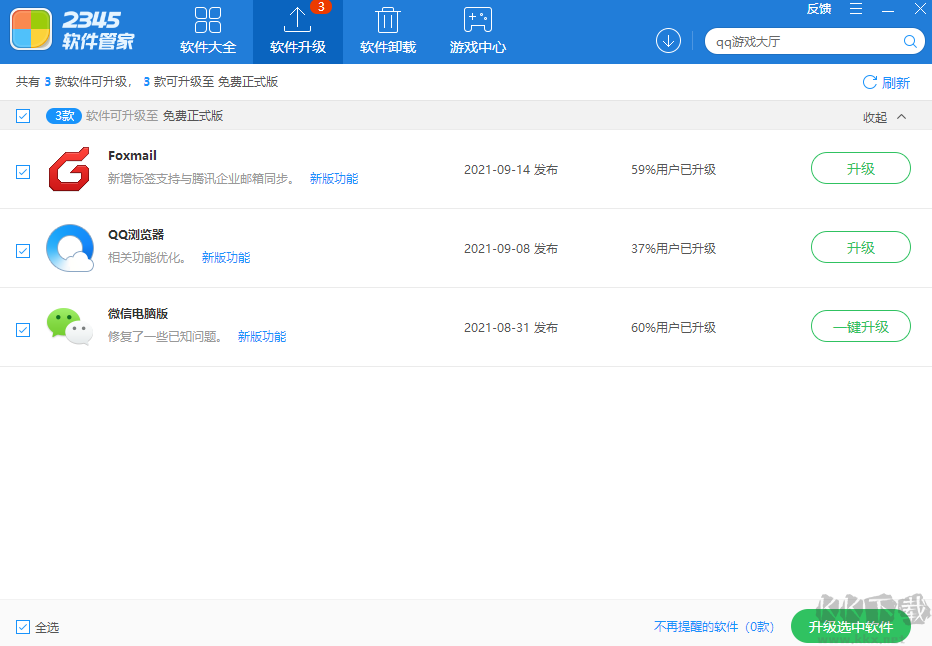This screenshot has width=932, height=646.
Task: Click the QQ浏览器 application icon
Action: pyautogui.click(x=69, y=249)
